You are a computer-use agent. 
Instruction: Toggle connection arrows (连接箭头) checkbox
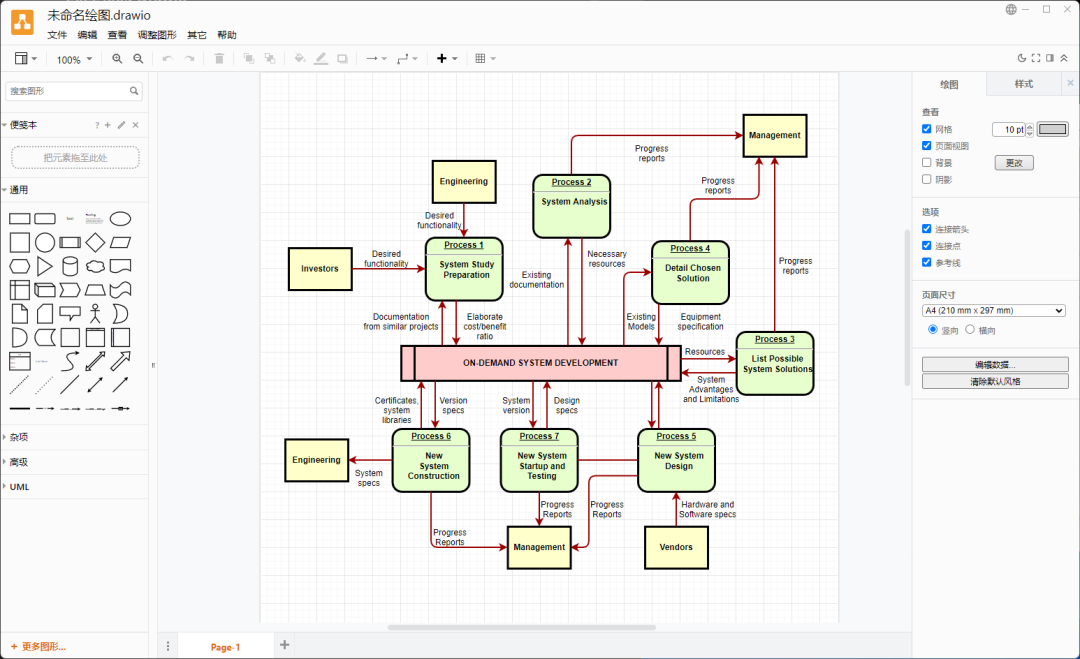click(x=926, y=229)
